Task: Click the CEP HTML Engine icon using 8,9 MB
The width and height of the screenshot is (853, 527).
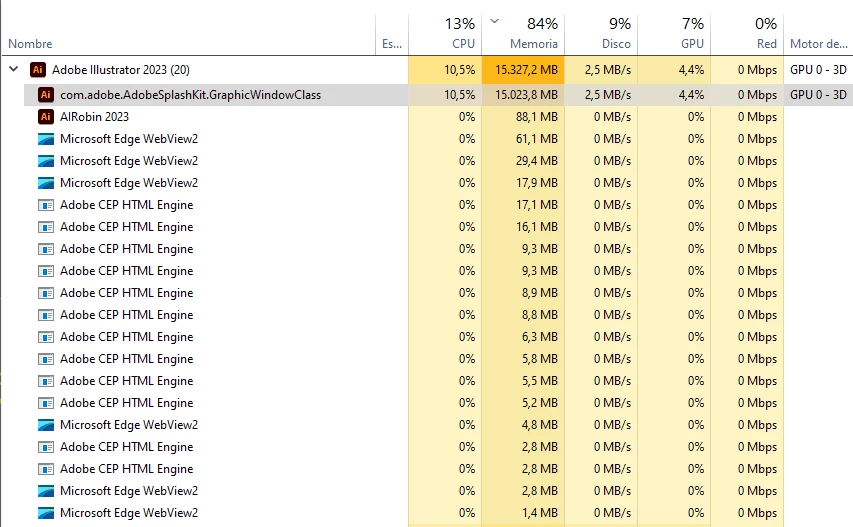Action: pyautogui.click(x=46, y=293)
